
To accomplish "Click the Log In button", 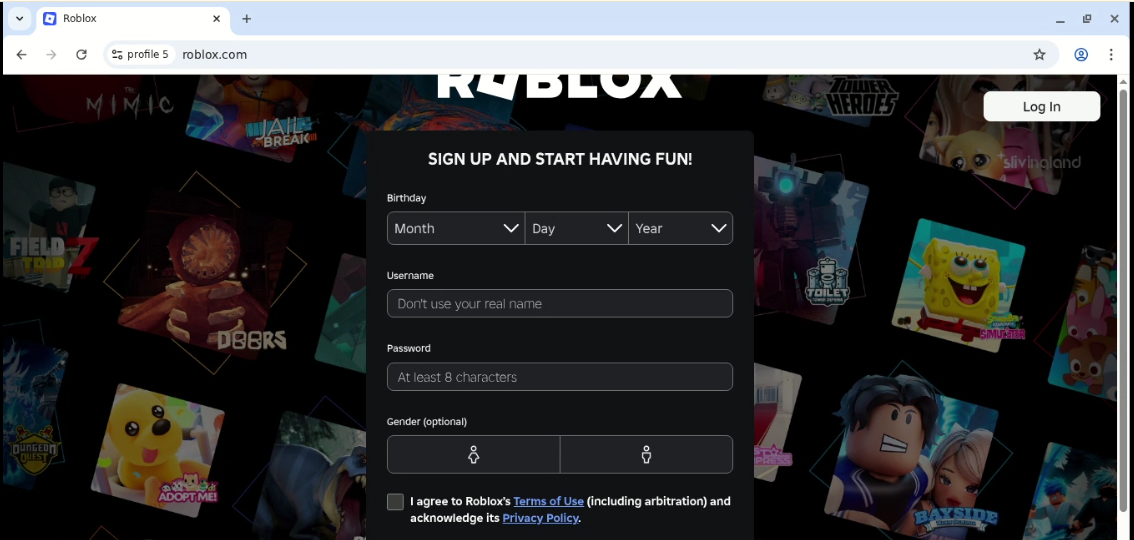I will (1041, 106).
